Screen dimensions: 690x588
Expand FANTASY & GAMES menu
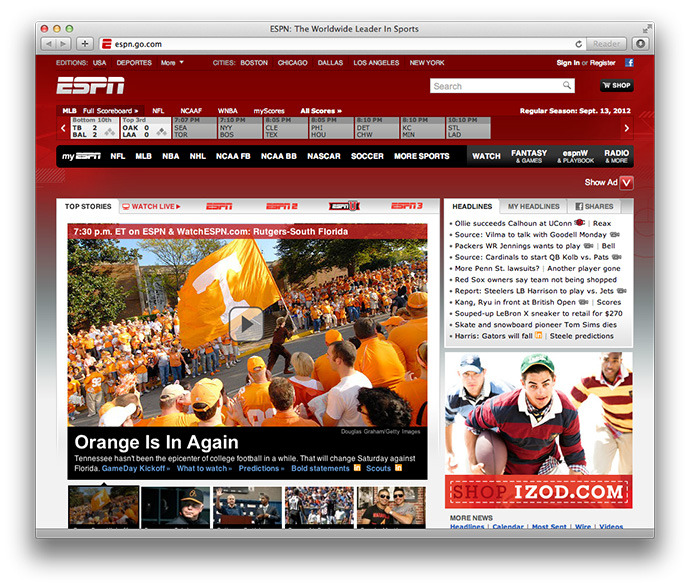(x=529, y=156)
